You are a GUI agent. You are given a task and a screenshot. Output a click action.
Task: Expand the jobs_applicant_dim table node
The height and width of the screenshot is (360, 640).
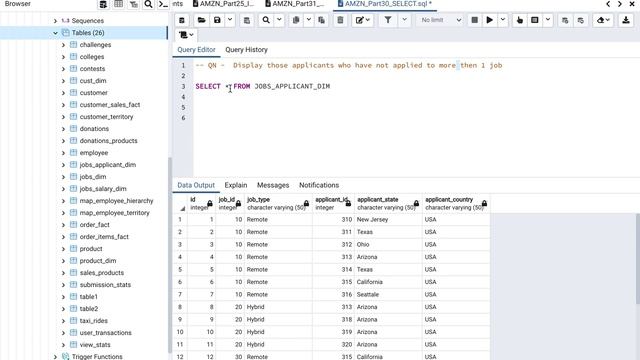pyautogui.click(x=63, y=165)
